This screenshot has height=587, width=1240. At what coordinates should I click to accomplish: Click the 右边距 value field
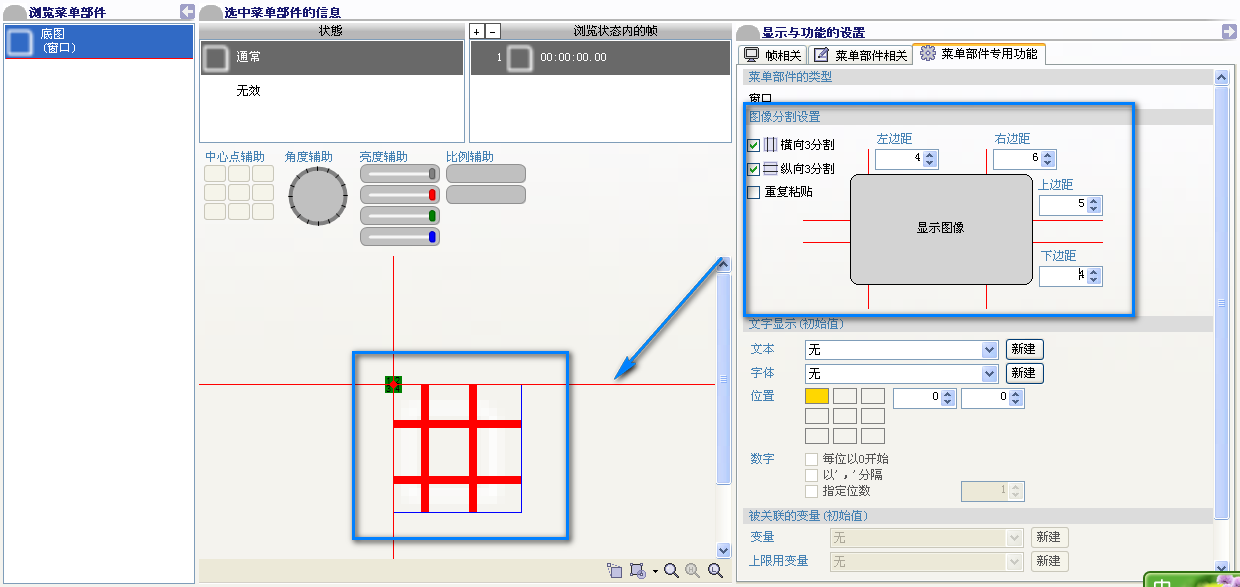click(1018, 159)
